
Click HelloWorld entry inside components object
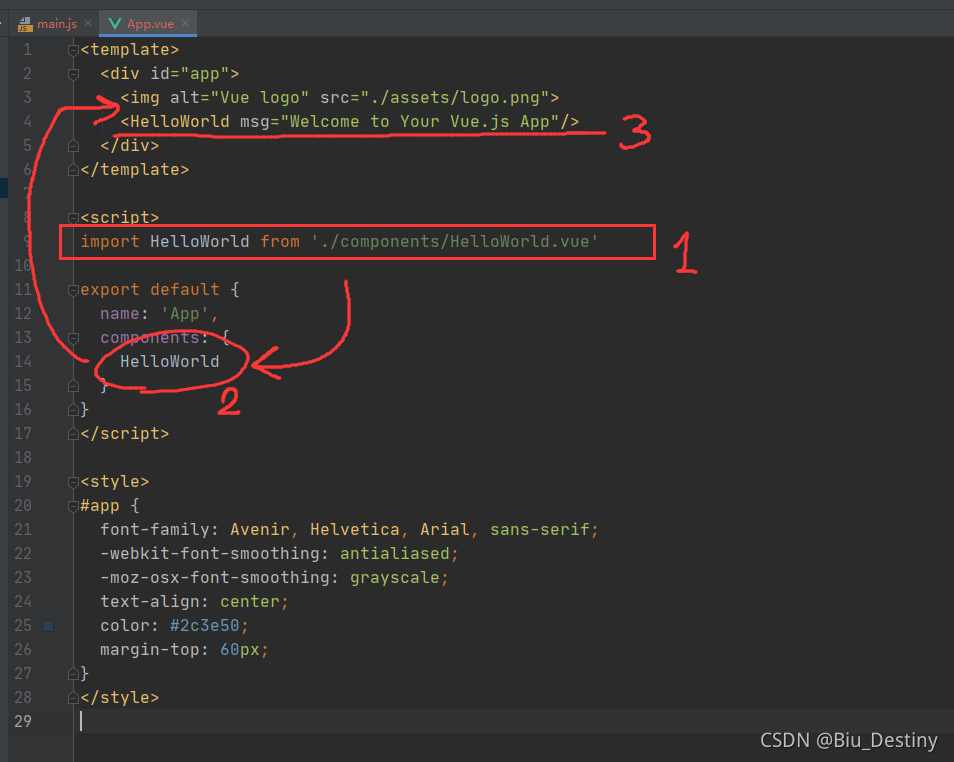[170, 362]
